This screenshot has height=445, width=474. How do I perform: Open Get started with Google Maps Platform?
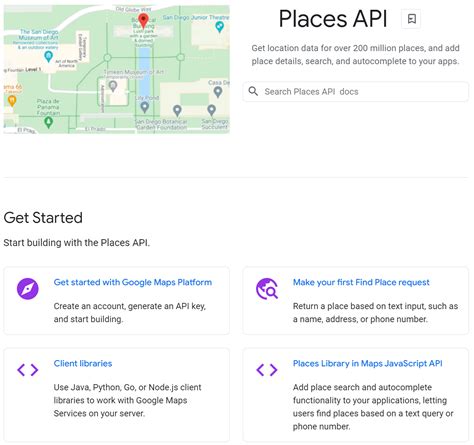click(x=133, y=282)
